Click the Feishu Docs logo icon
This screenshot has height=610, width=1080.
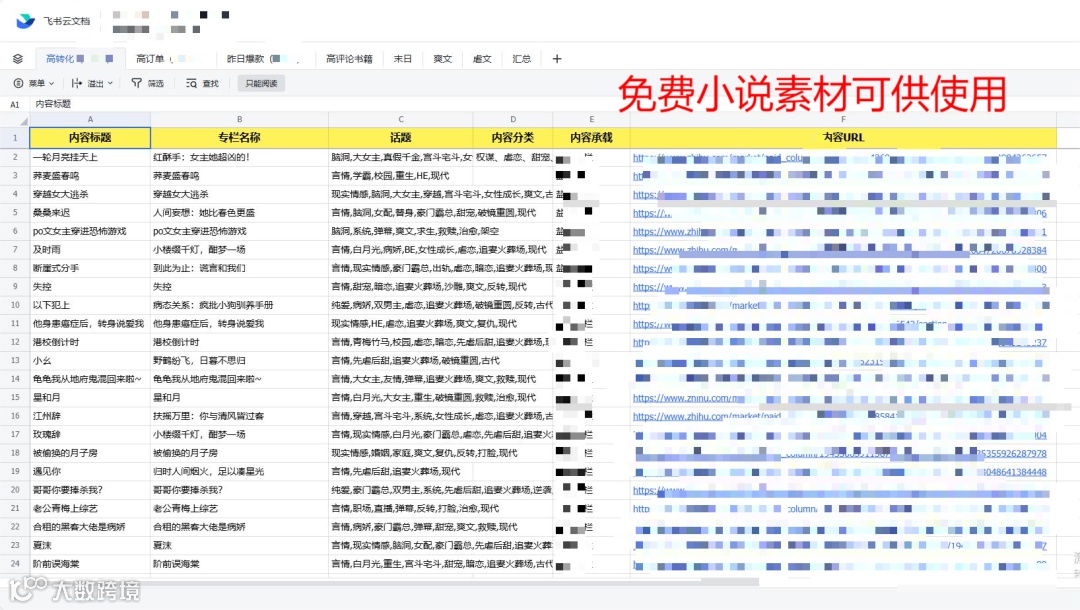25,21
